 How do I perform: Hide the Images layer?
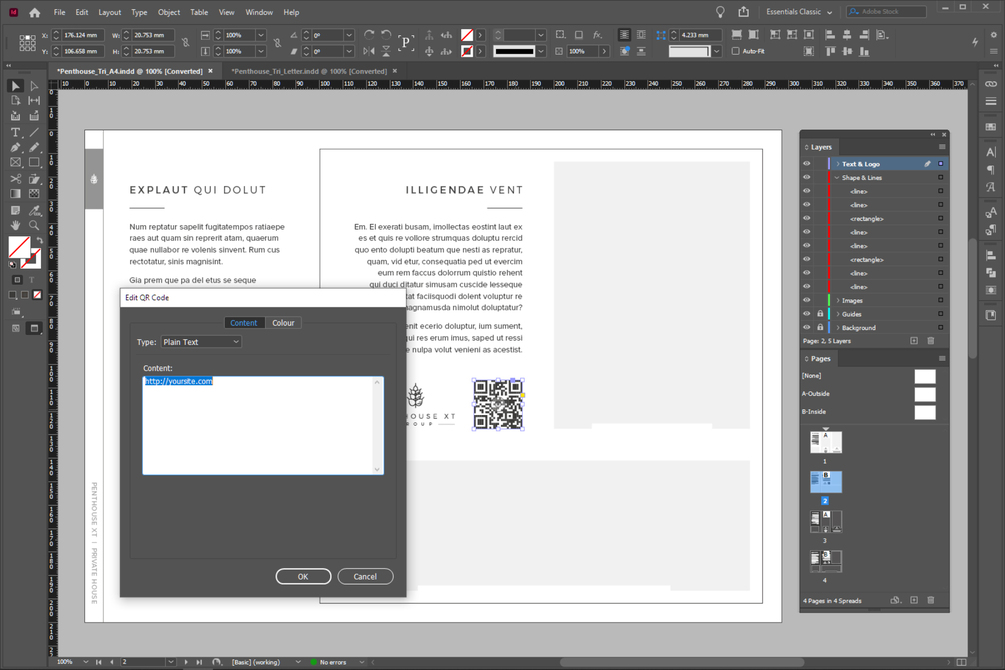coord(807,301)
